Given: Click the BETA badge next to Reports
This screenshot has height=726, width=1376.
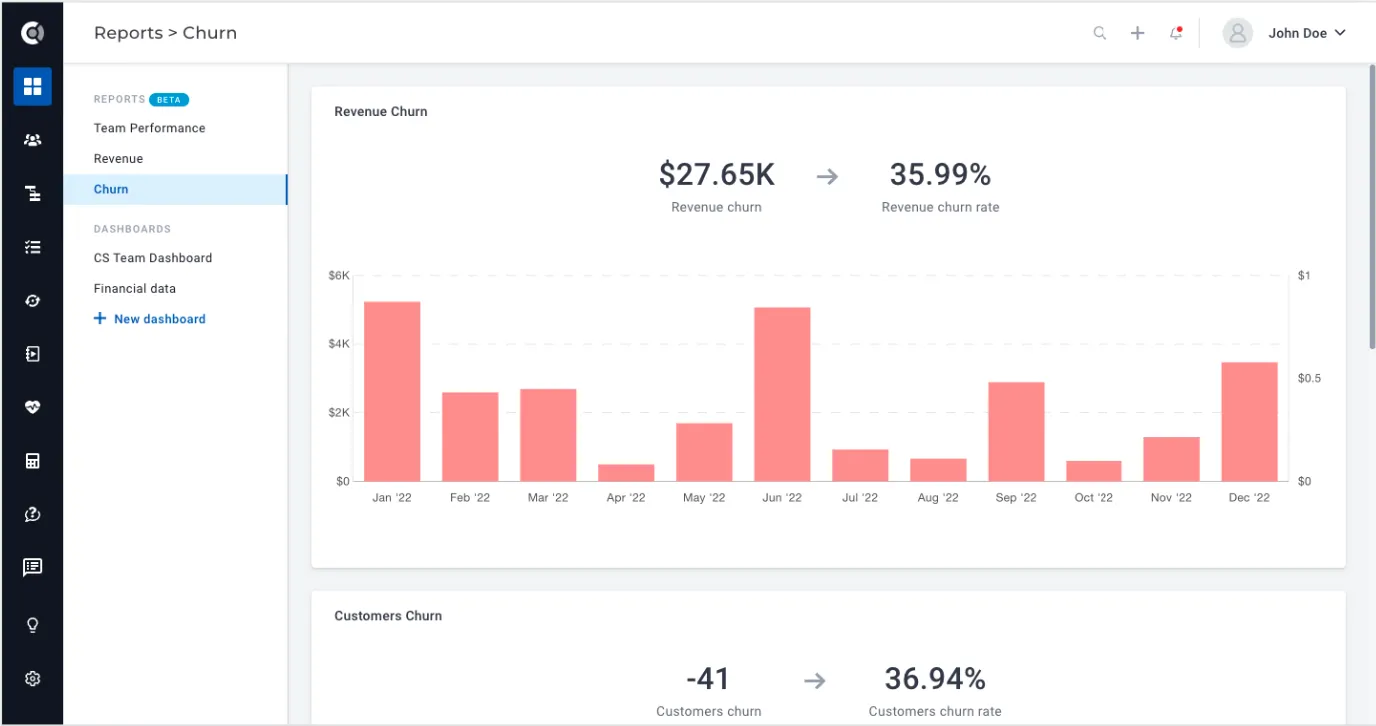Looking at the screenshot, I should (x=169, y=100).
